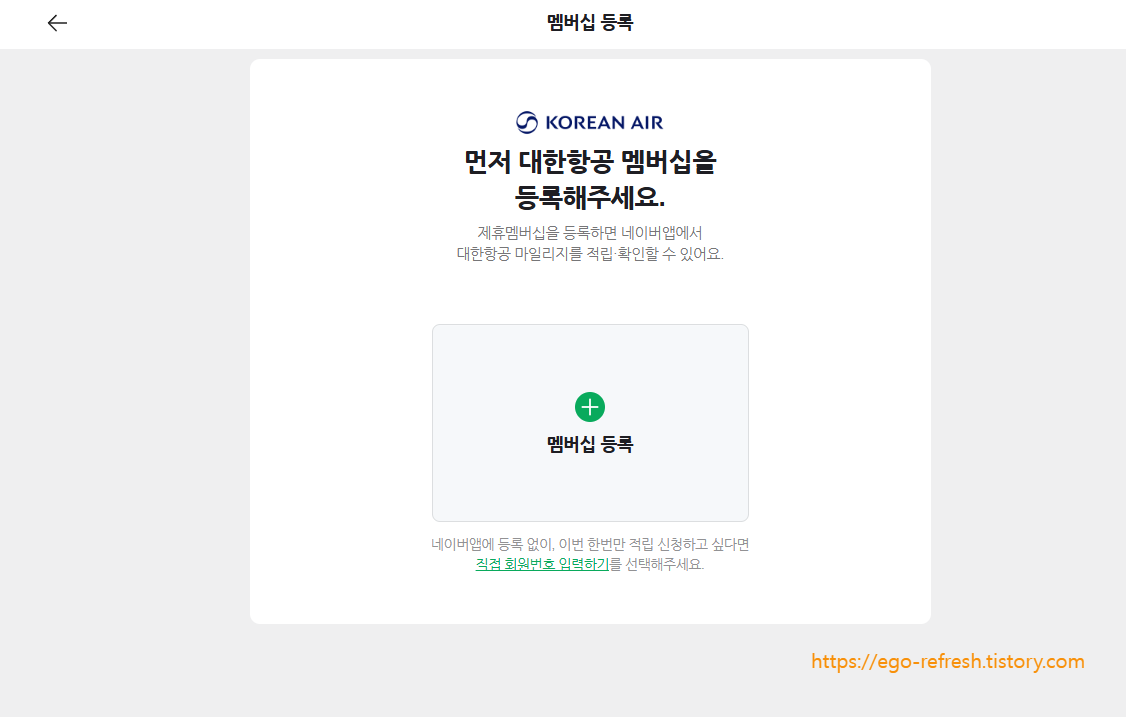Go back using the arrow icon
This screenshot has height=717, width=1126.
tap(57, 23)
